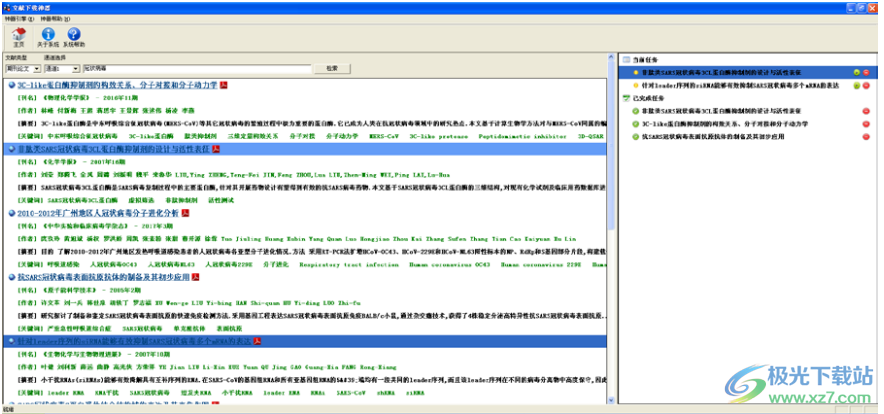Remove completed task 抗SARS冠状病毒表面抗原抗体 with its red icon

[866, 137]
